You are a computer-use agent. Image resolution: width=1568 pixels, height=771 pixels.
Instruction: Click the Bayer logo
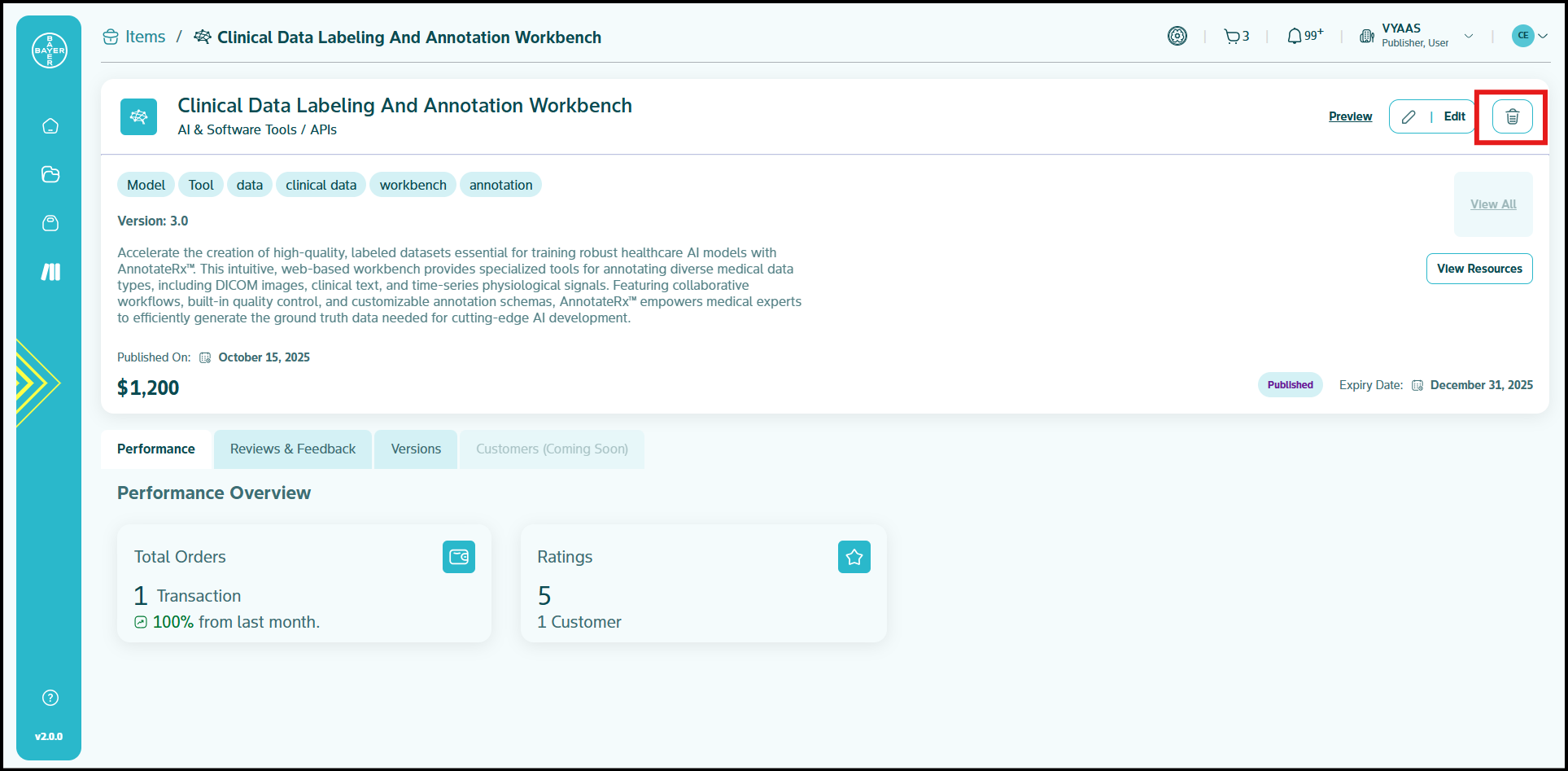pos(50,50)
